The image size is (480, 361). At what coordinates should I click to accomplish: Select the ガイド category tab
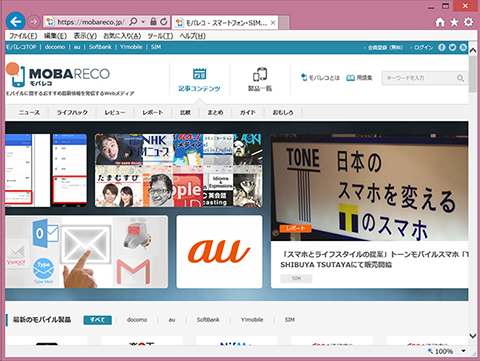pos(248,113)
